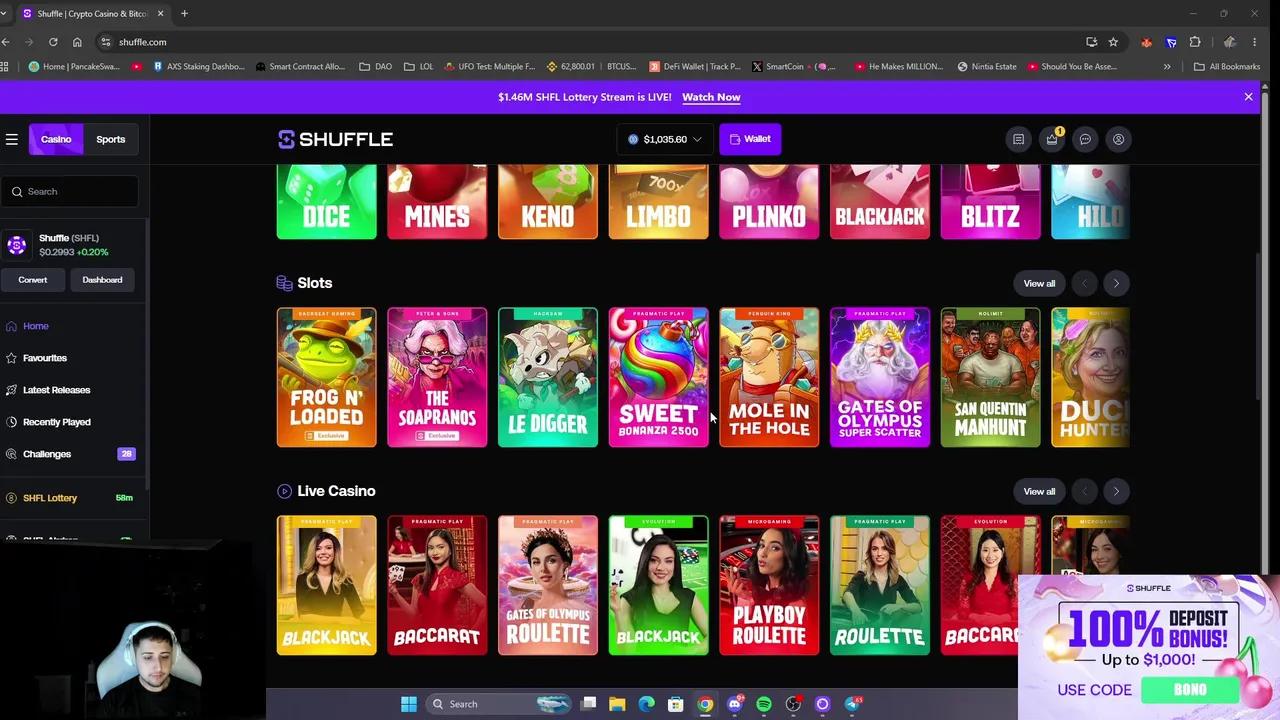Screen dimensions: 1280x720
Task: Open OBS Studio from taskbar
Action: tap(793, 704)
